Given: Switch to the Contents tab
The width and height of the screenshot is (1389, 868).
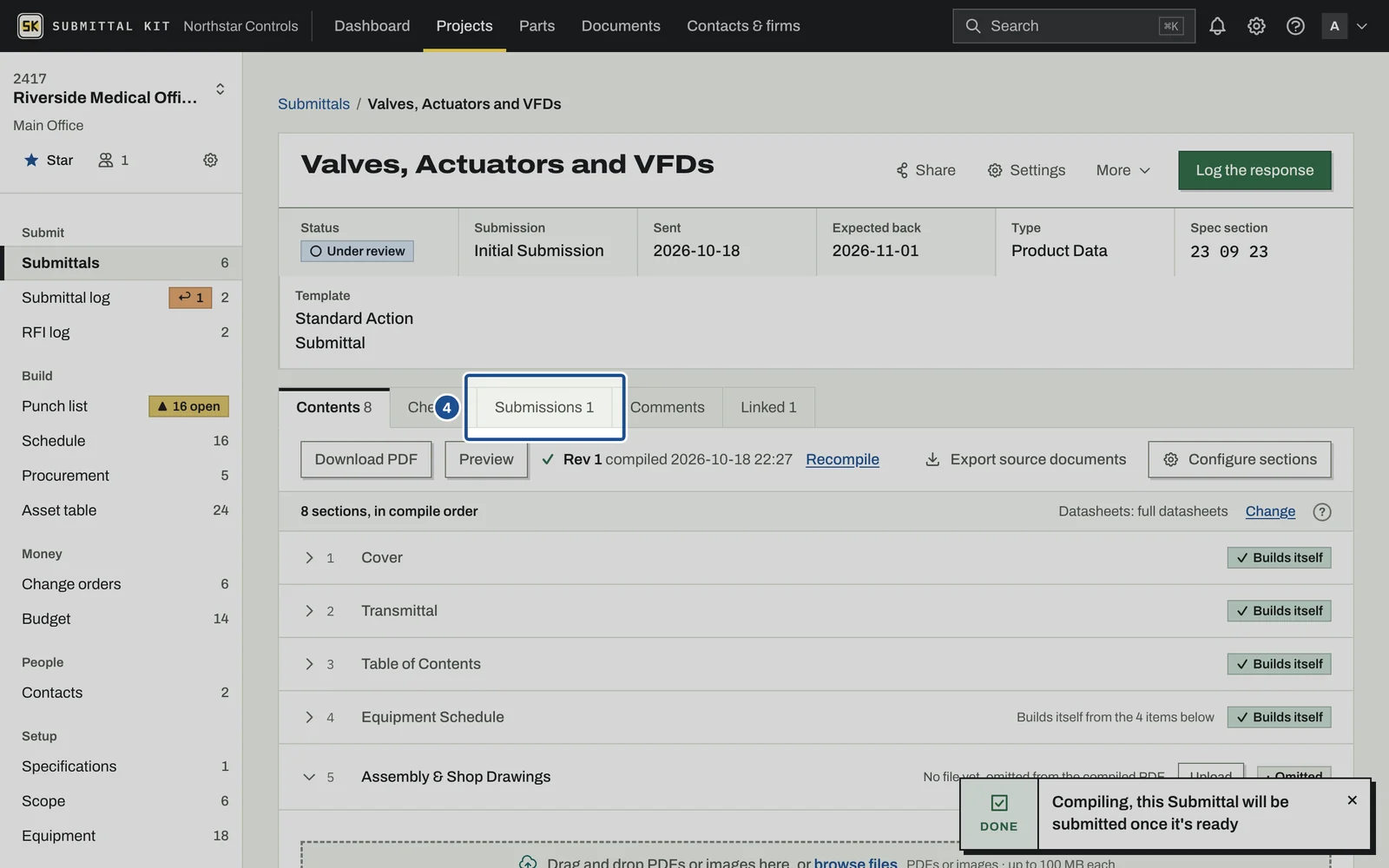Looking at the screenshot, I should (x=333, y=407).
